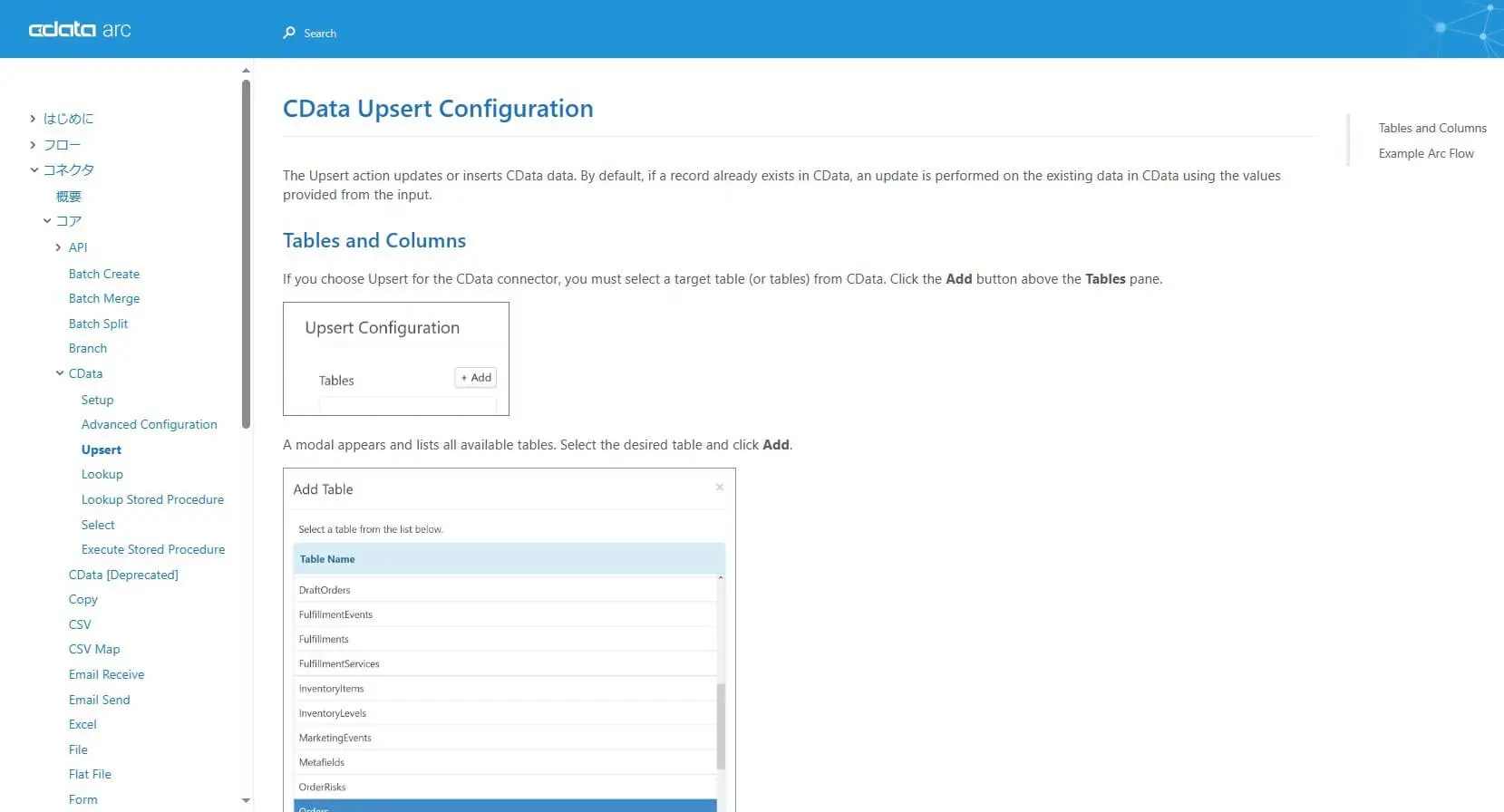This screenshot has width=1504, height=812.
Task: Click the search magnifier icon
Action: 289,33
